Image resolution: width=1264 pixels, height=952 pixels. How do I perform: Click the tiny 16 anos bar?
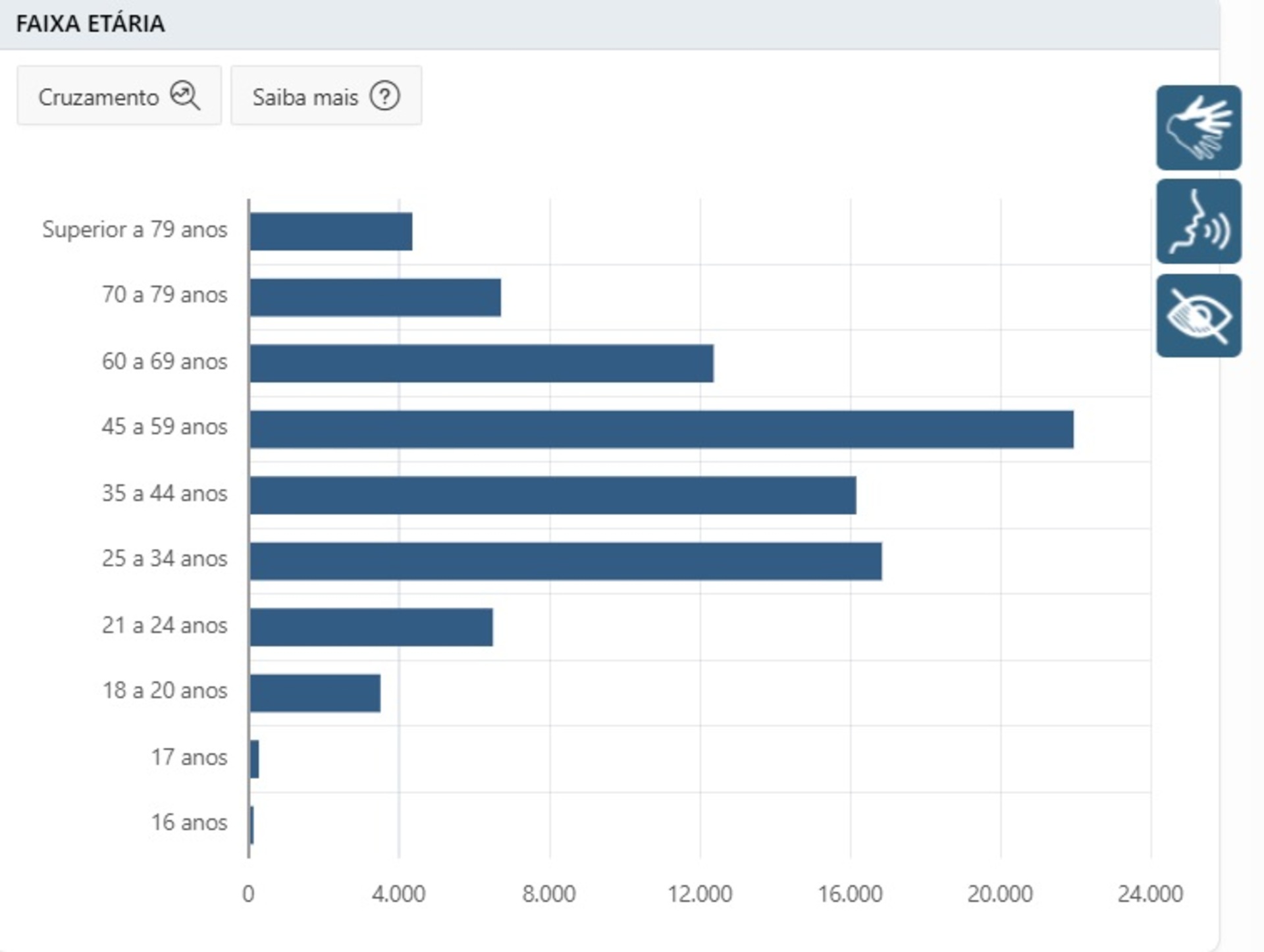tap(252, 825)
